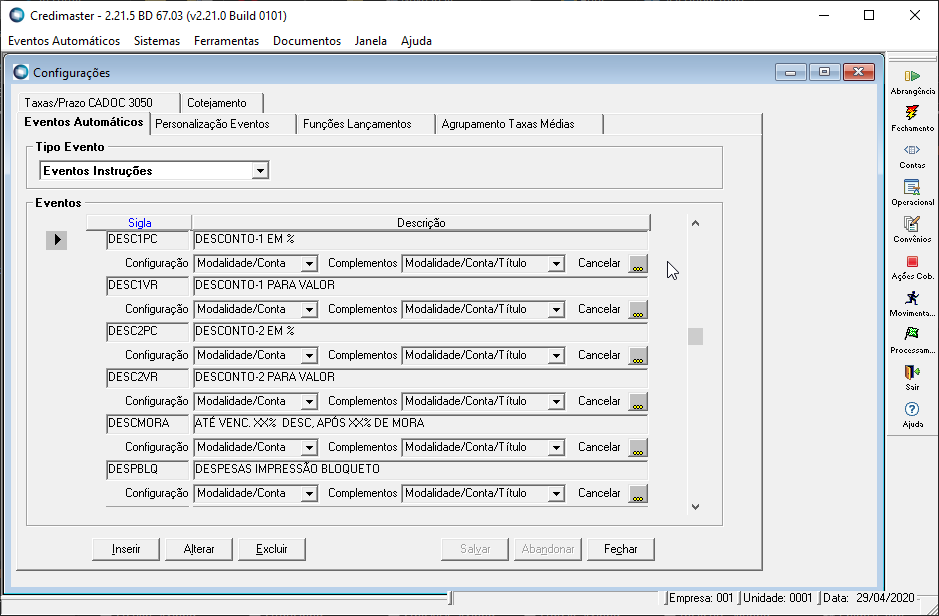Open Configuração dropdown for DESCMORA
Image resolution: width=939 pixels, height=616 pixels.
309,447
